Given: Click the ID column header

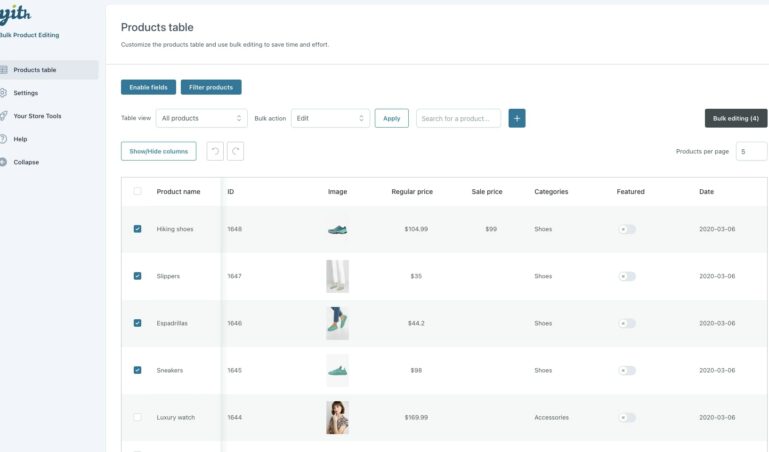Looking at the screenshot, I should pos(231,191).
